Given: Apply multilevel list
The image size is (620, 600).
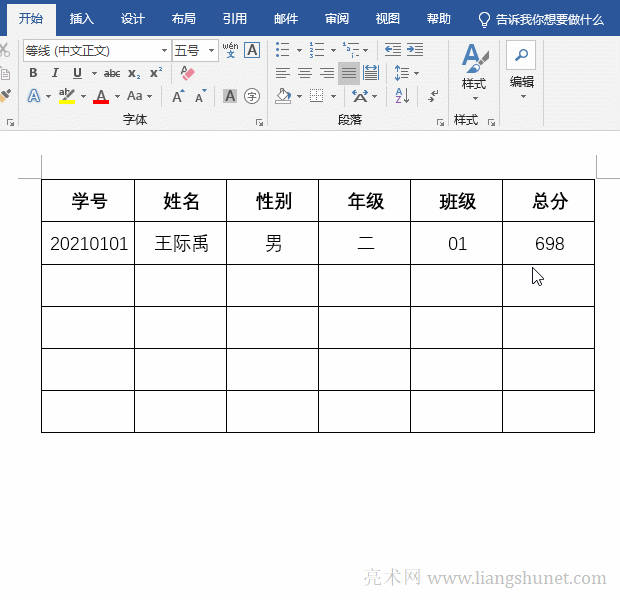Looking at the screenshot, I should coord(351,50).
